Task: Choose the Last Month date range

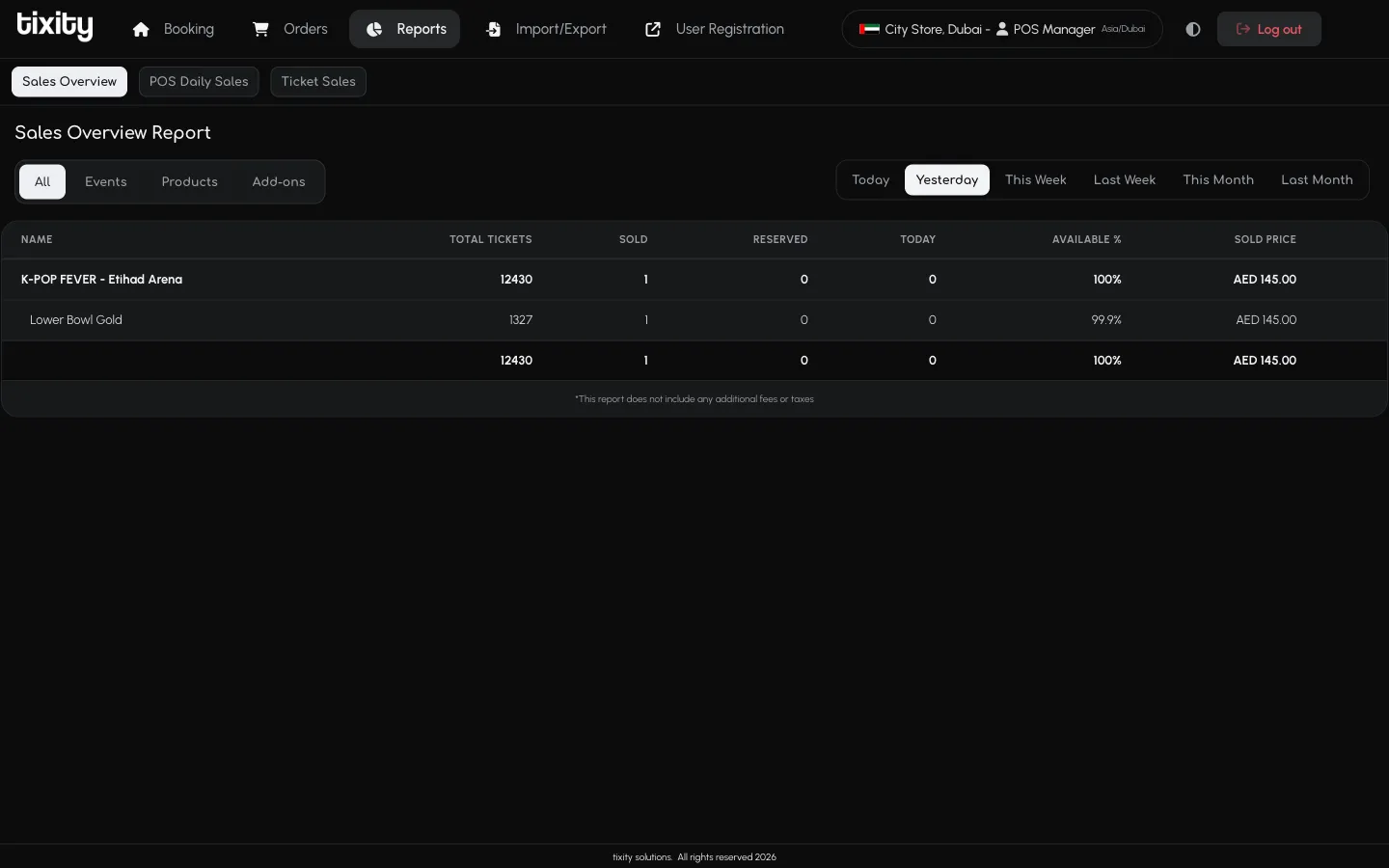Action: pos(1317,180)
